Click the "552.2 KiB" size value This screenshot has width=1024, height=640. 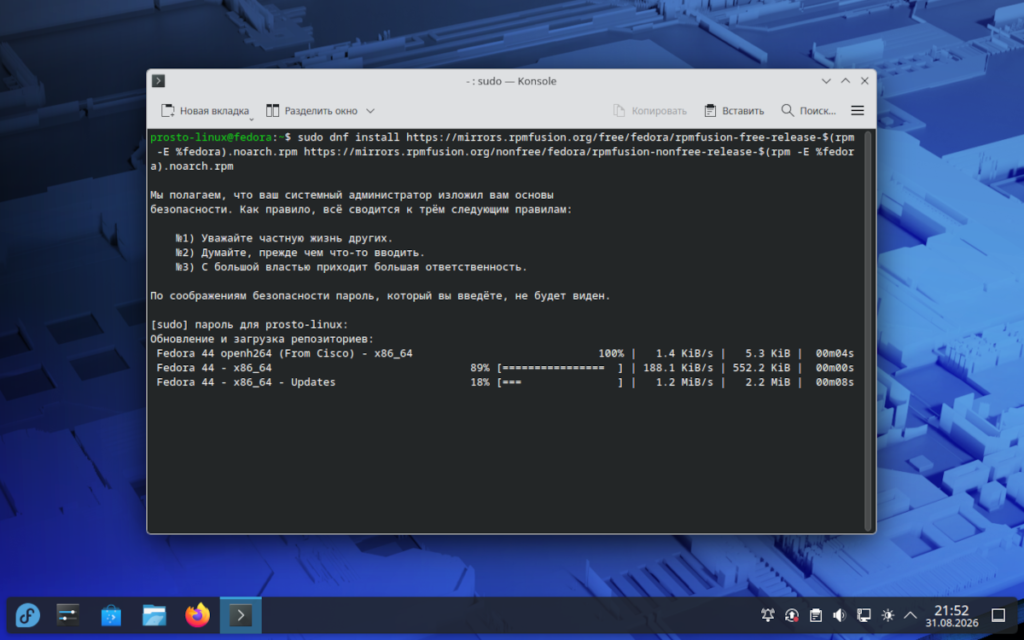761,368
